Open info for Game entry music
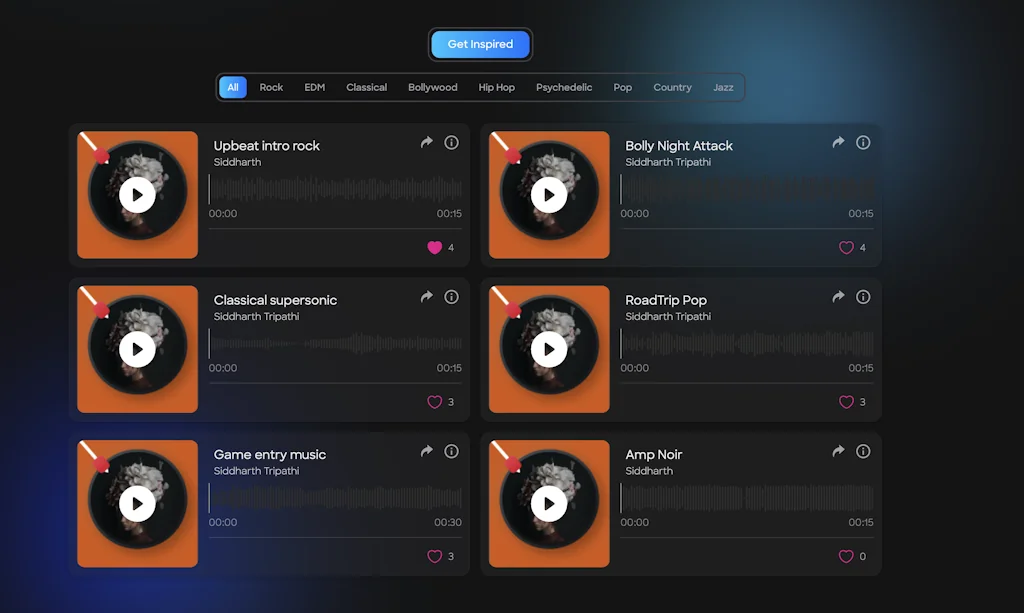This screenshot has height=613, width=1024. point(451,451)
